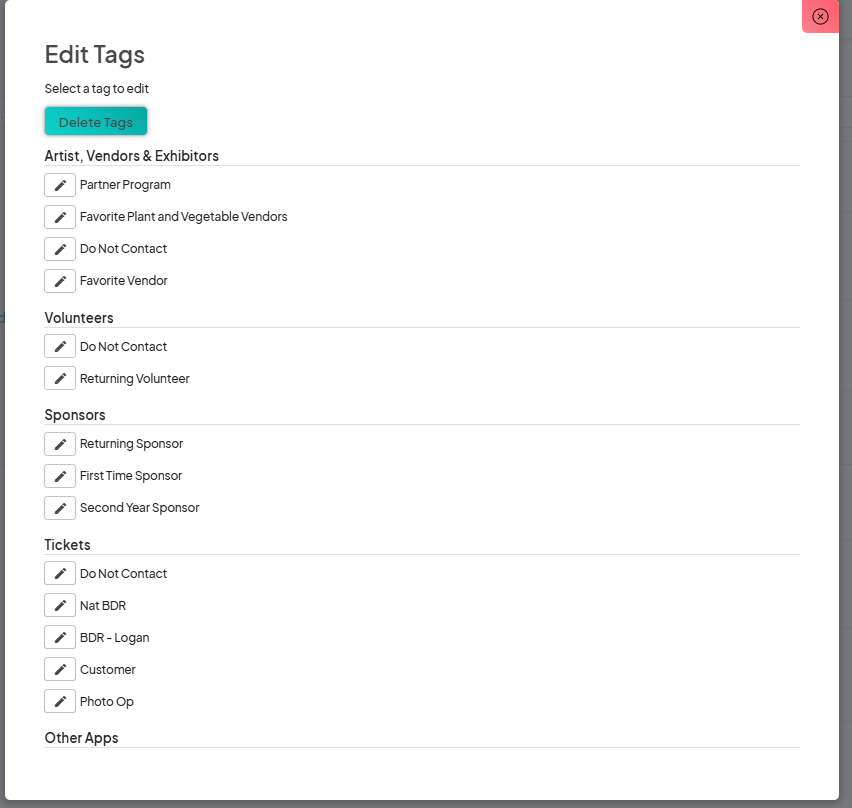
Task: Edit Do Not Contact in the Volunteers section
Action: click(x=59, y=346)
